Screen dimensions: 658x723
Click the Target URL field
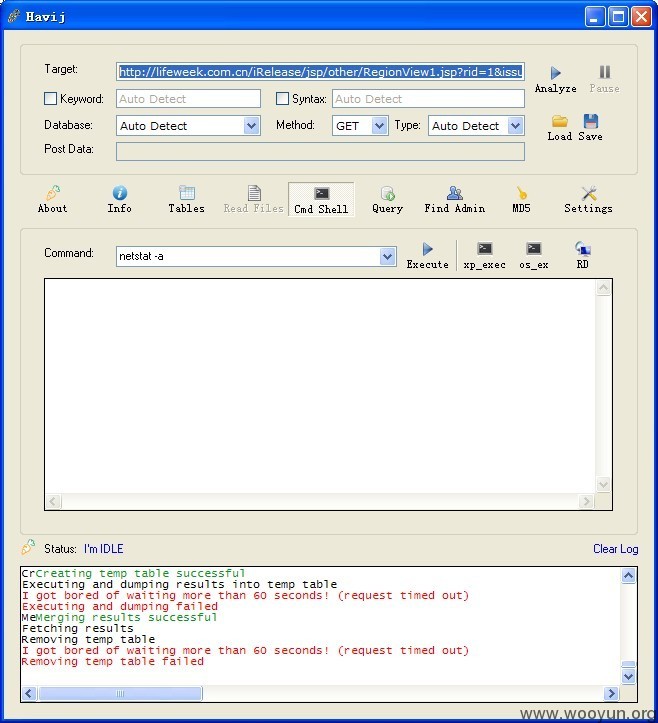click(320, 72)
